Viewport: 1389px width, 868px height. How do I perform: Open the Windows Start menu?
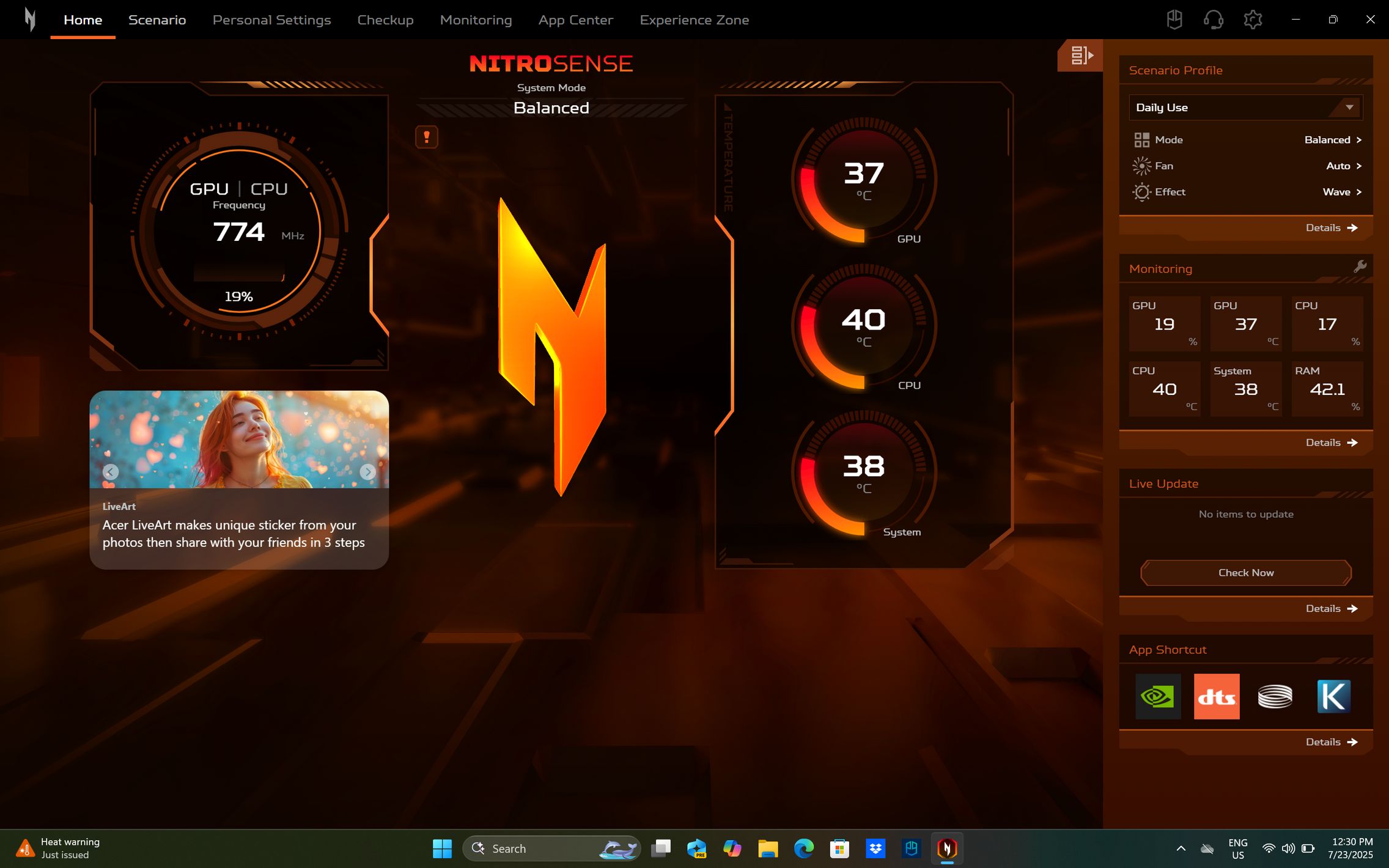(442, 848)
